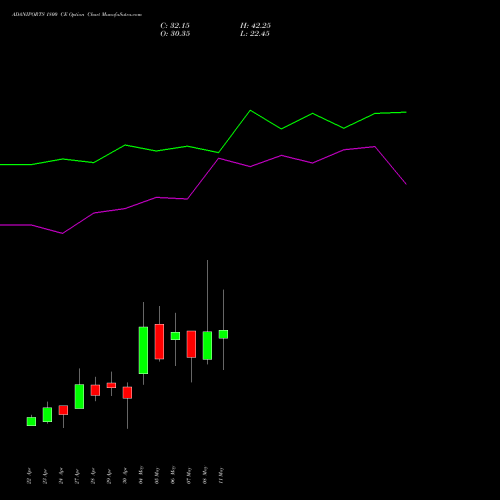This screenshot has width=500, height=500.
Task: Click the '08 May' date axis label
Action: click(205, 475)
